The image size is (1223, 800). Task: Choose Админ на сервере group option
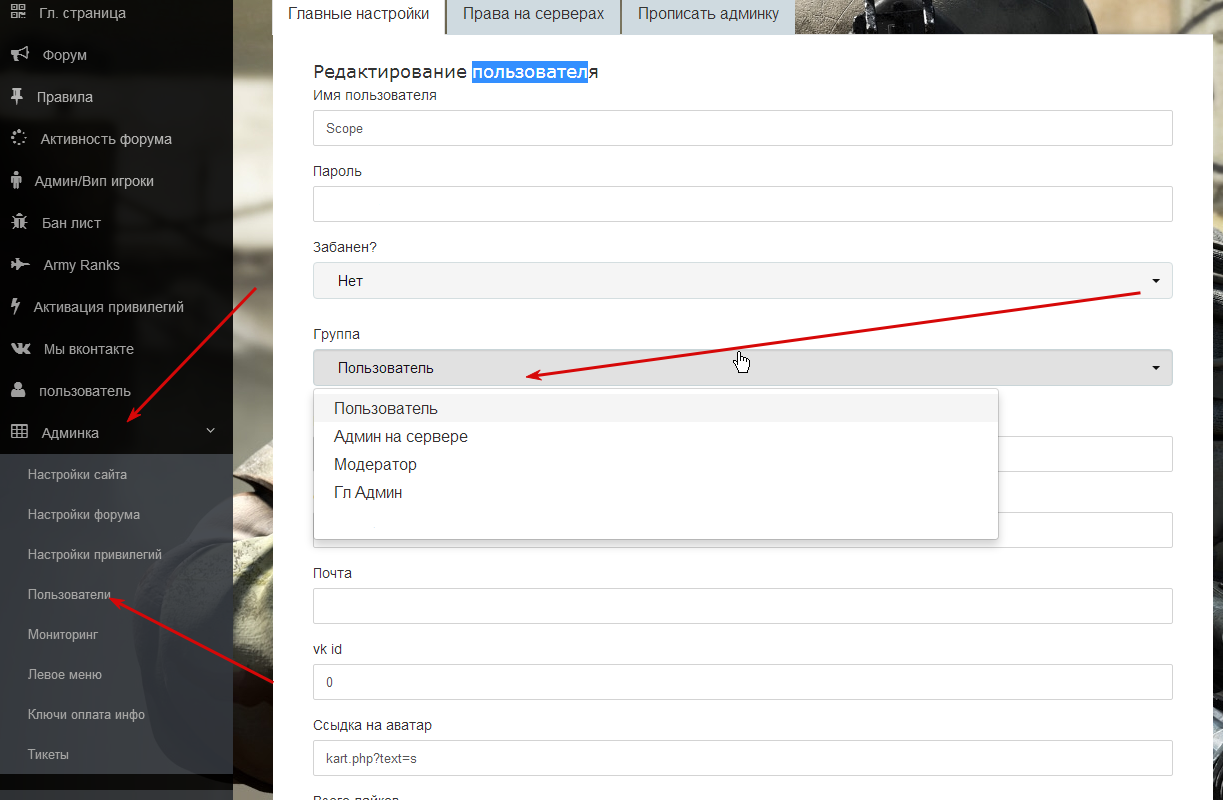(656, 436)
